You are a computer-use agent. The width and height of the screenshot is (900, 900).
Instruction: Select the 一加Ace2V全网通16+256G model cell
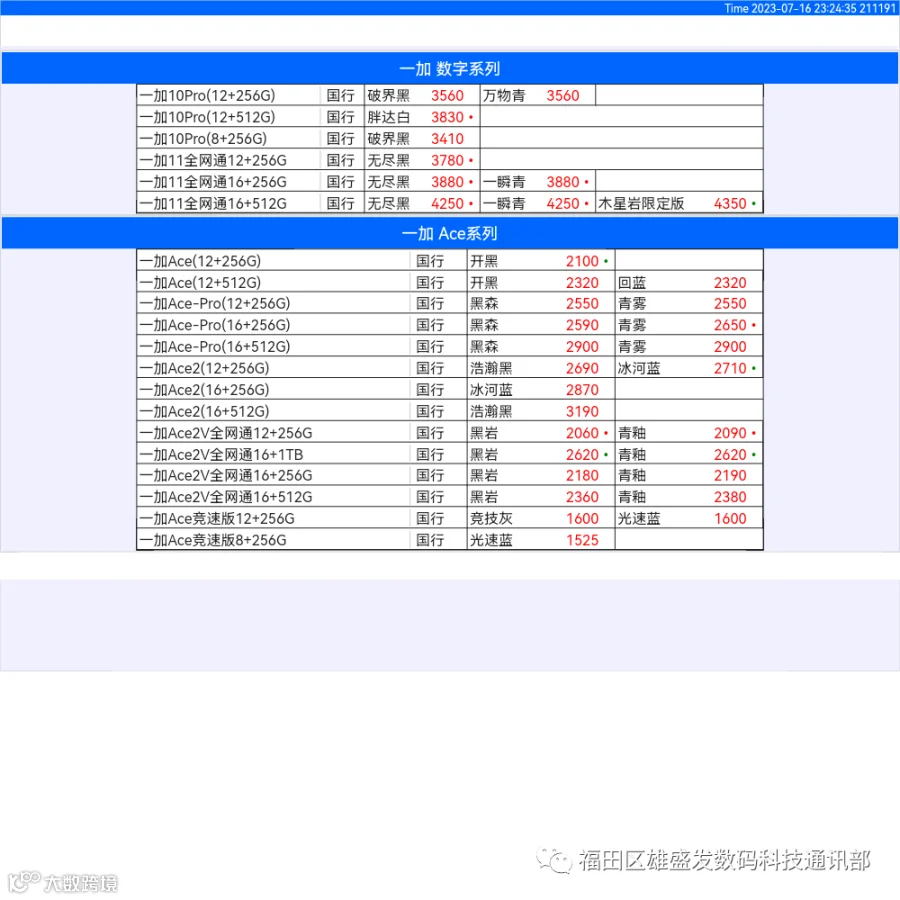[x=274, y=475]
